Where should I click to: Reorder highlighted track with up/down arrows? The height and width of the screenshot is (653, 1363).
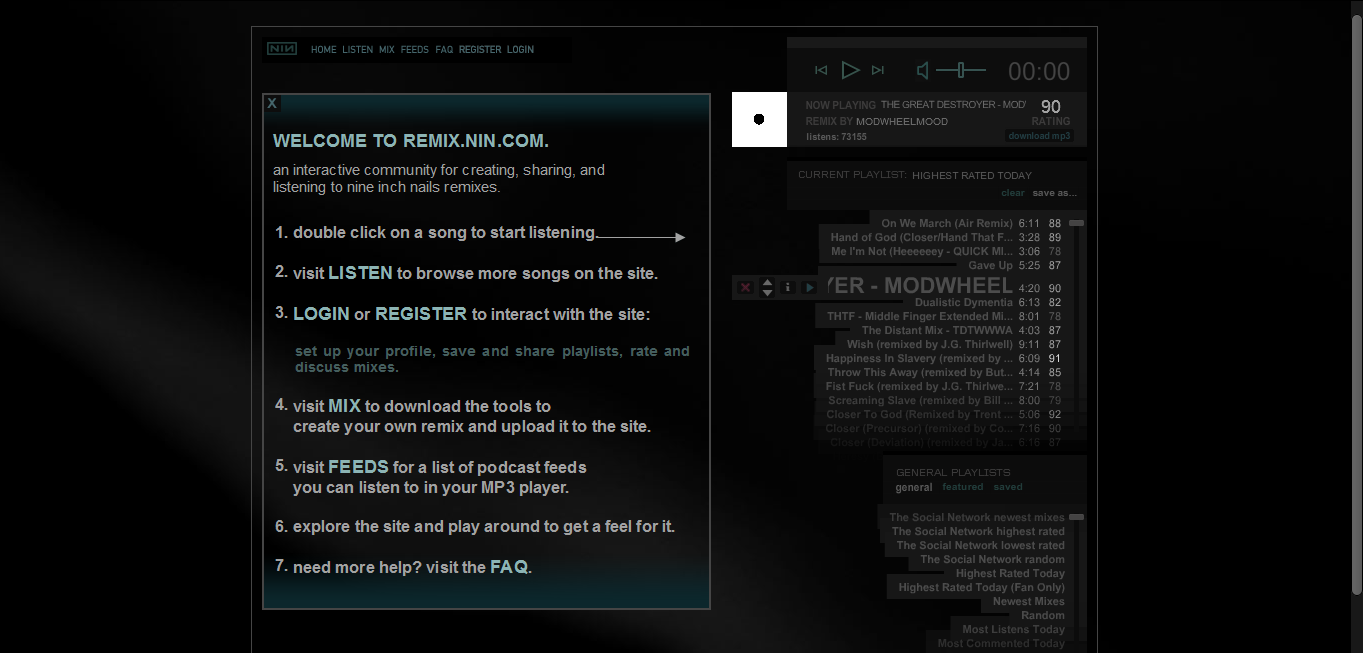pos(767,288)
